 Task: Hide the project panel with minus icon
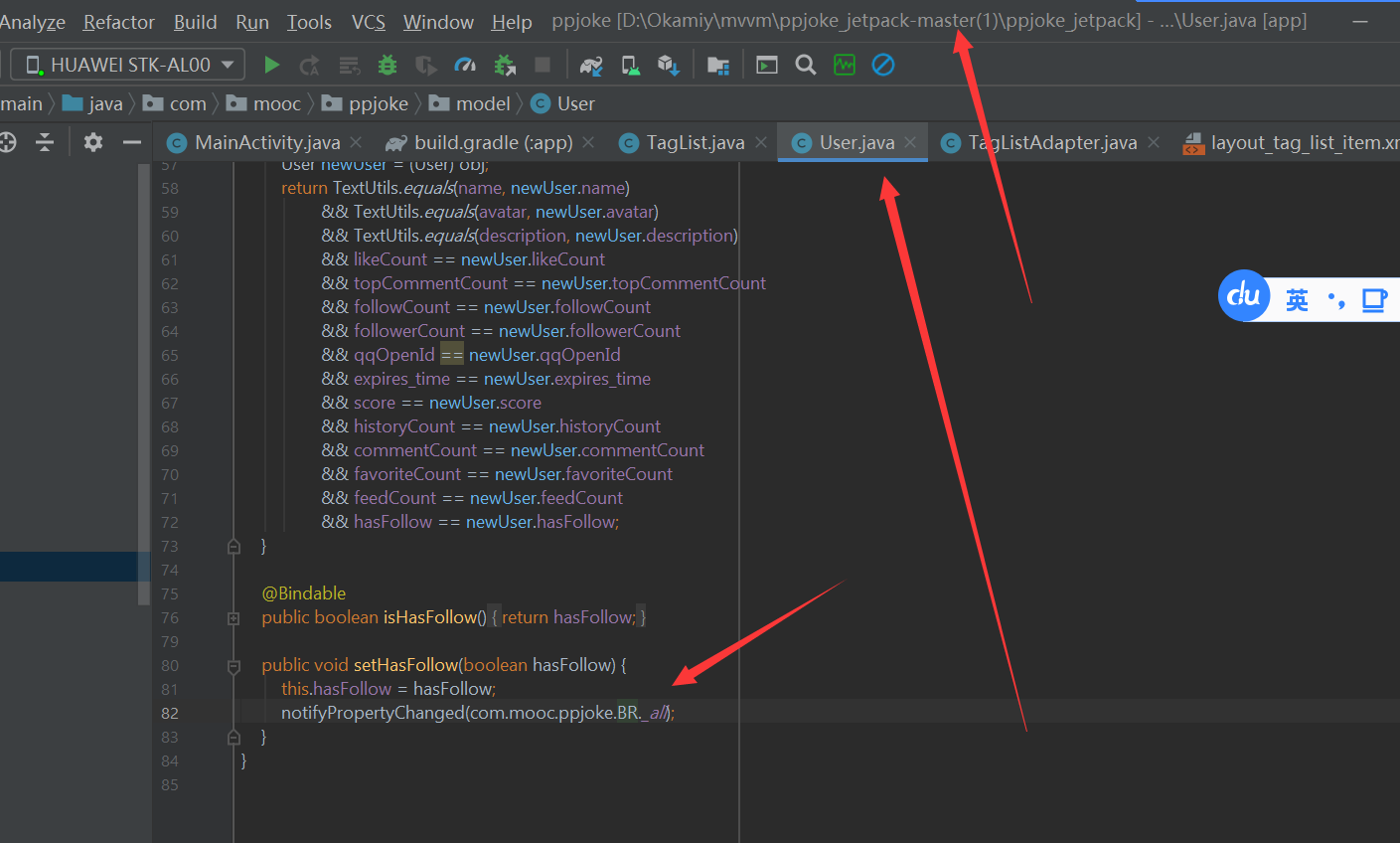point(132,142)
